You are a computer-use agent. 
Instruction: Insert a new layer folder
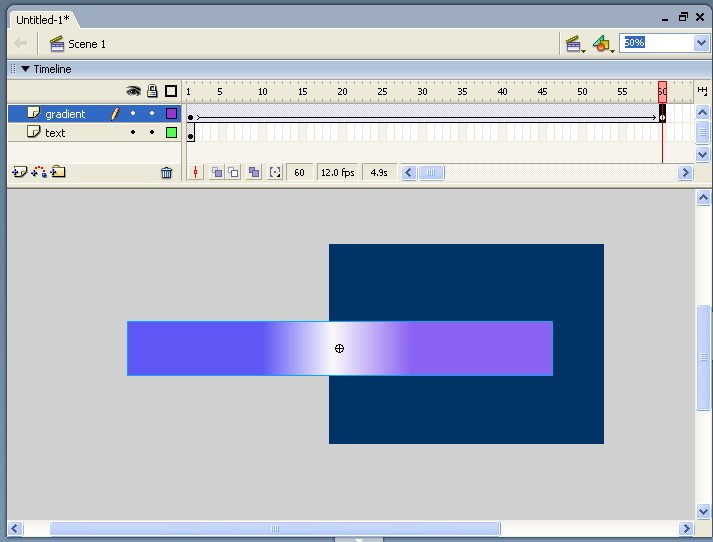[58, 172]
